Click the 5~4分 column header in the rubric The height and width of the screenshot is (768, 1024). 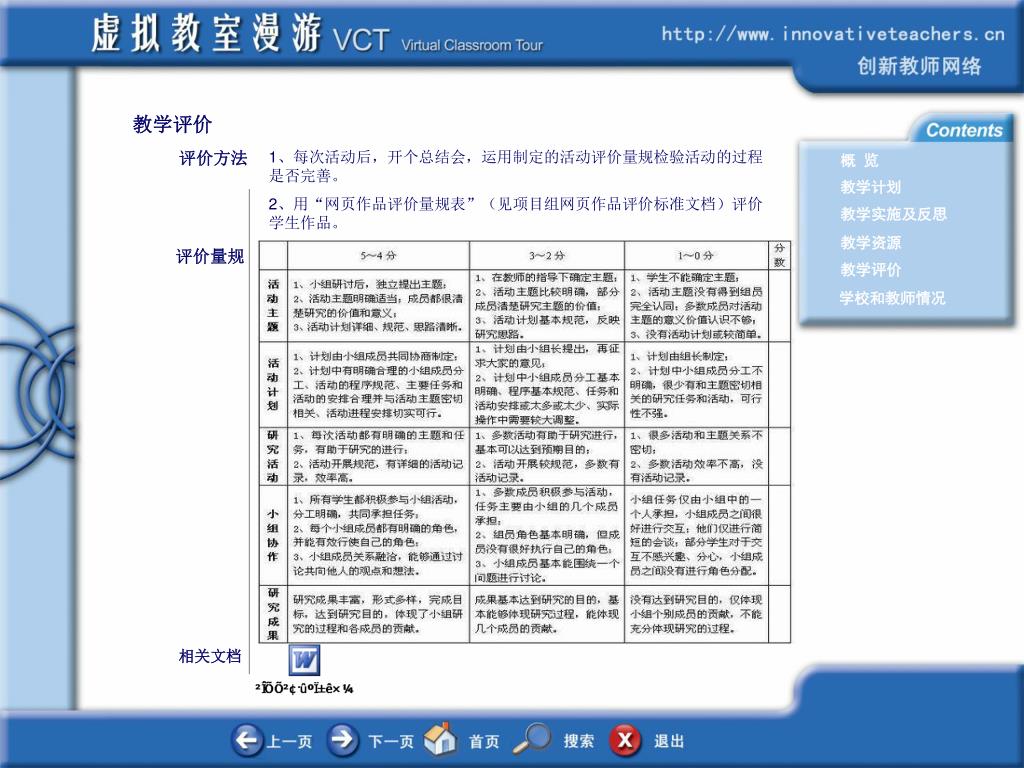tap(379, 255)
